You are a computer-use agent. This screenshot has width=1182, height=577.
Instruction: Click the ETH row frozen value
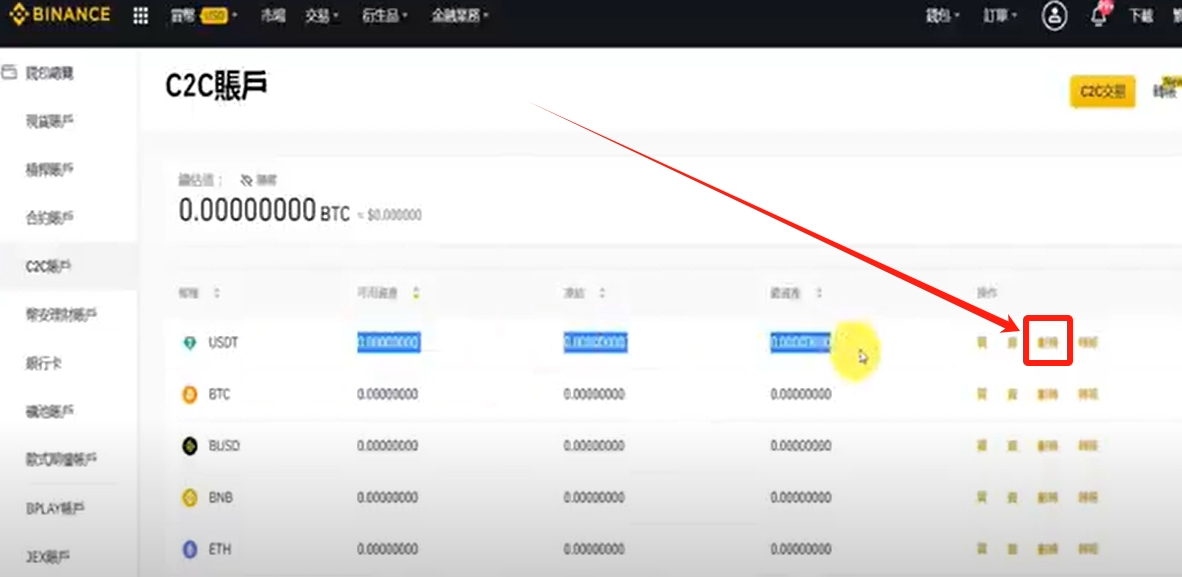coord(594,549)
